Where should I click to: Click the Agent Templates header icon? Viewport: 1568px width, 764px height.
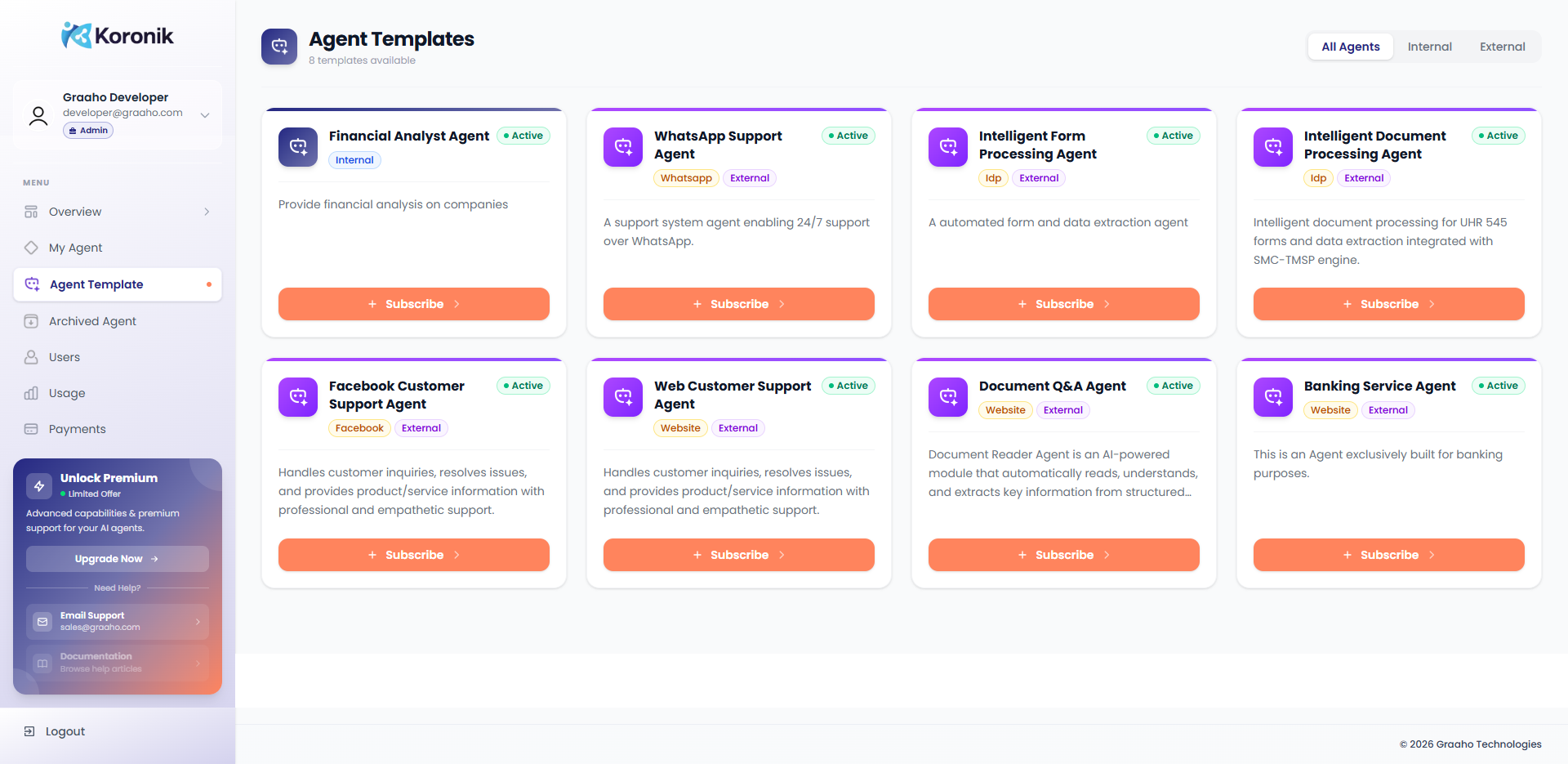(x=279, y=47)
